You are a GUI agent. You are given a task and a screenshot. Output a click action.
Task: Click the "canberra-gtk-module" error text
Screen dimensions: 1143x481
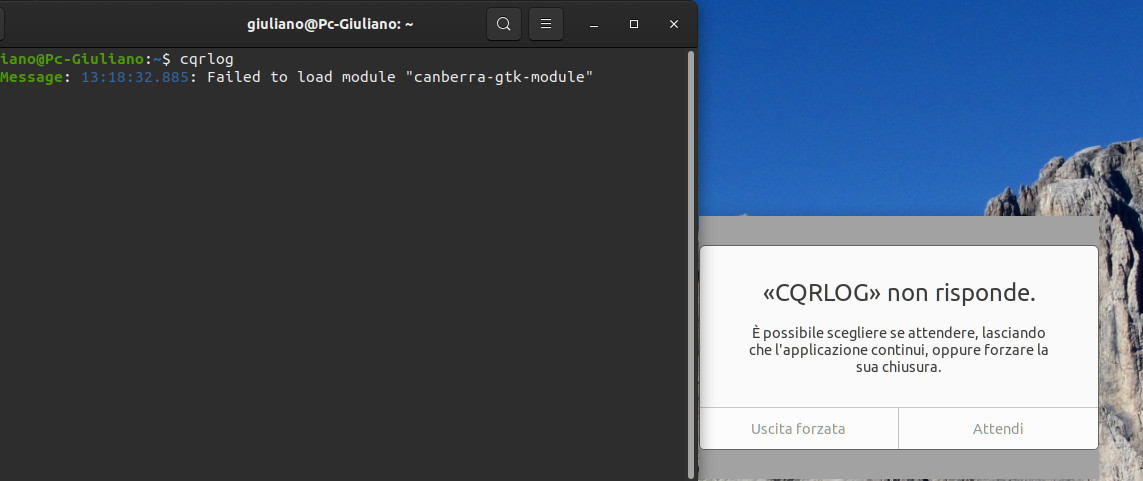click(499, 77)
